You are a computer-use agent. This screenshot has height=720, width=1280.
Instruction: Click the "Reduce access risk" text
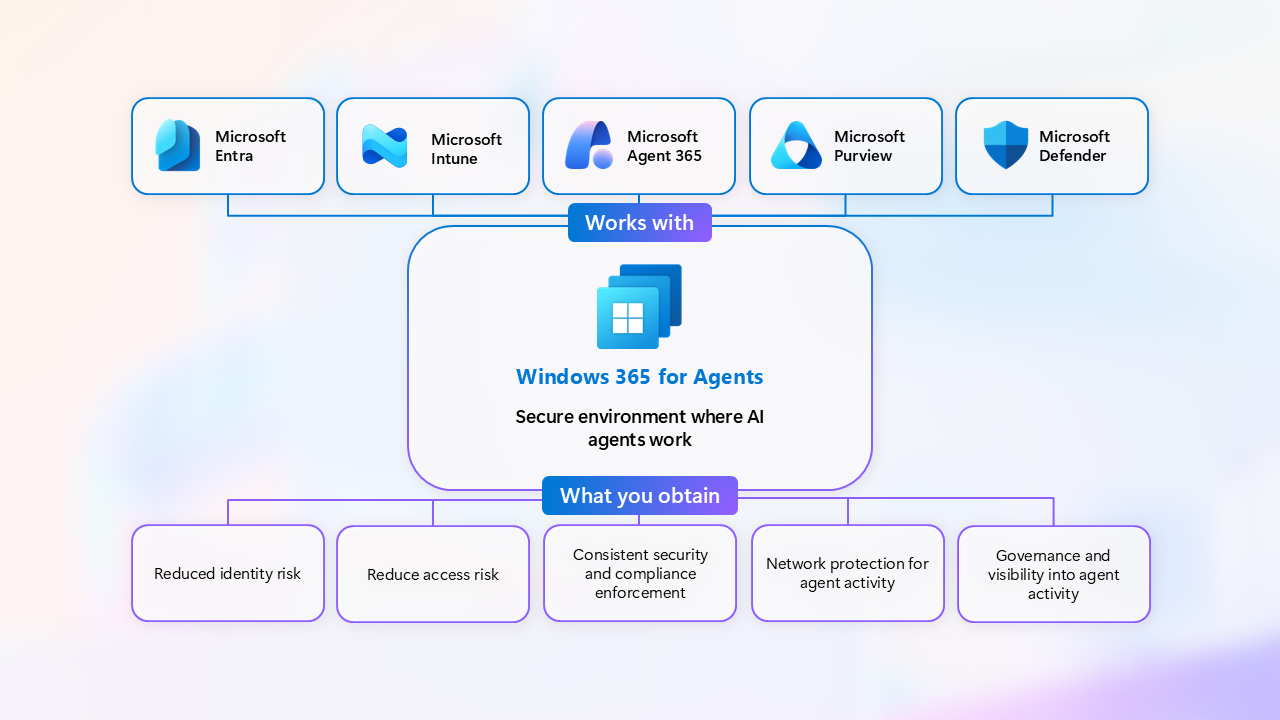433,575
